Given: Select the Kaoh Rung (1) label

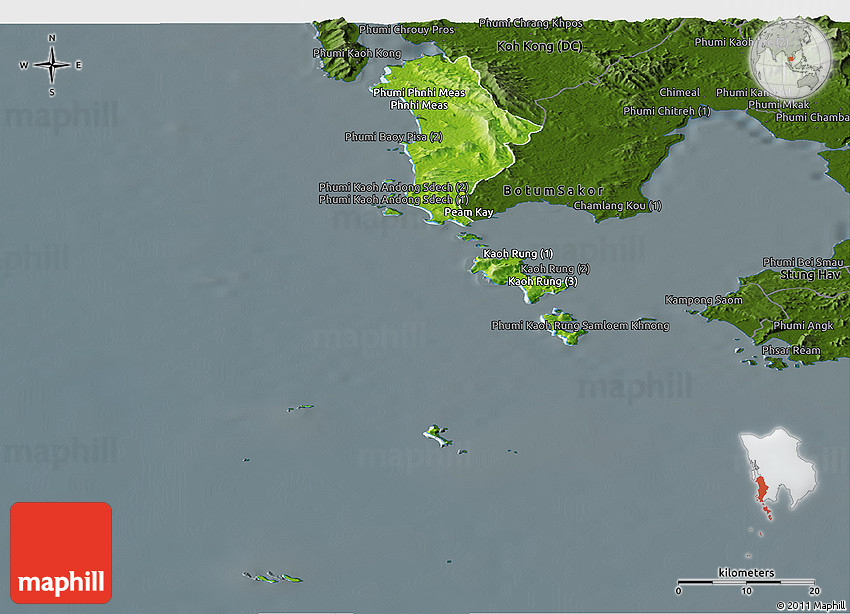Looking at the screenshot, I should coord(517,254).
